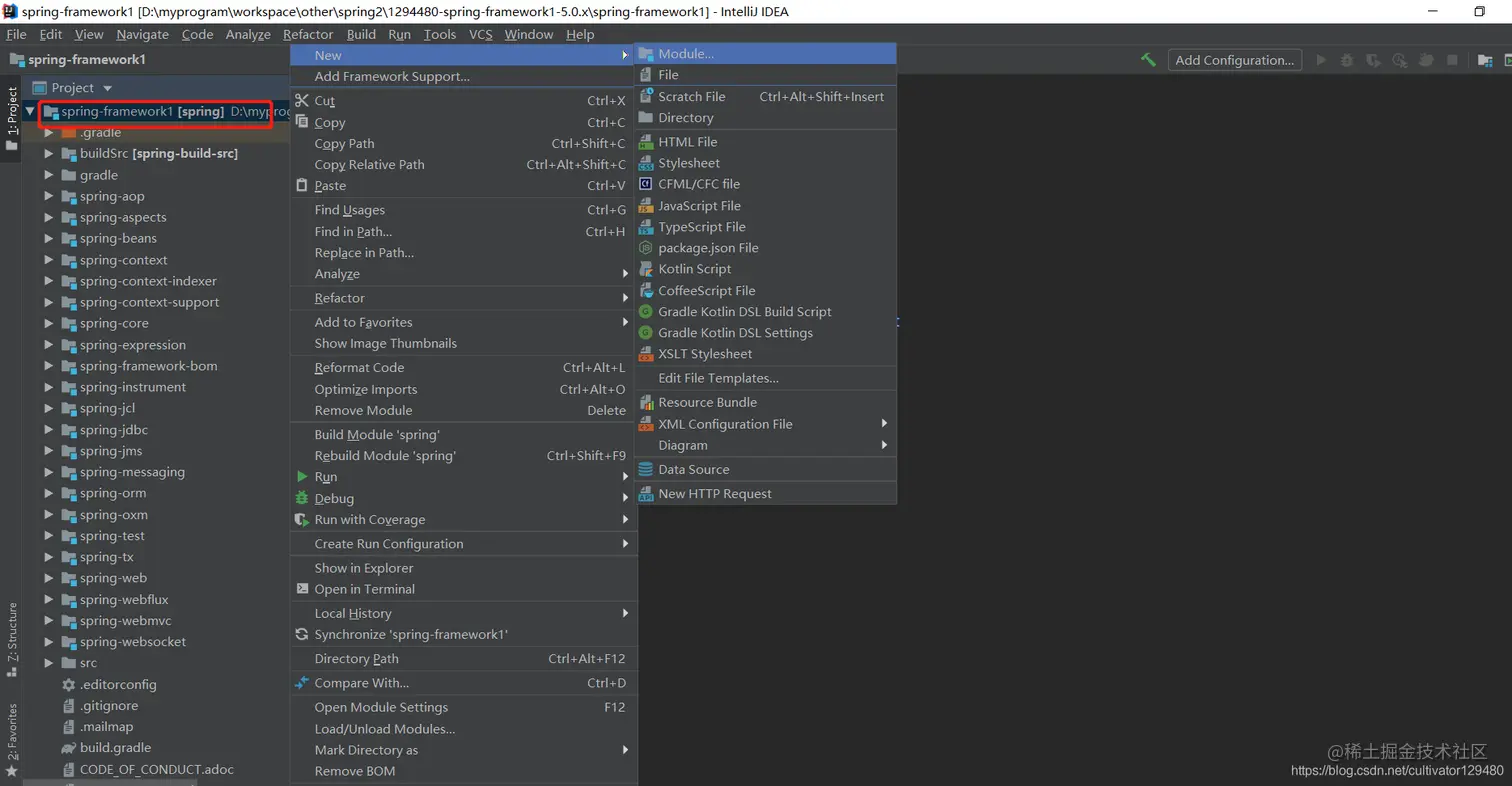Open the XML Configuration File submenu
Screen dimensions: 1512x786
765,424
